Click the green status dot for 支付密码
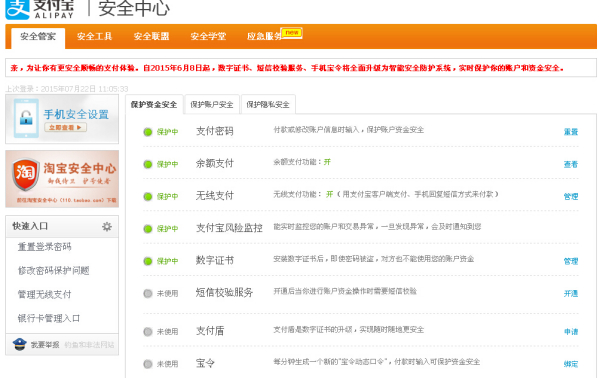Image resolution: width=600 pixels, height=378 pixels. pos(148,132)
